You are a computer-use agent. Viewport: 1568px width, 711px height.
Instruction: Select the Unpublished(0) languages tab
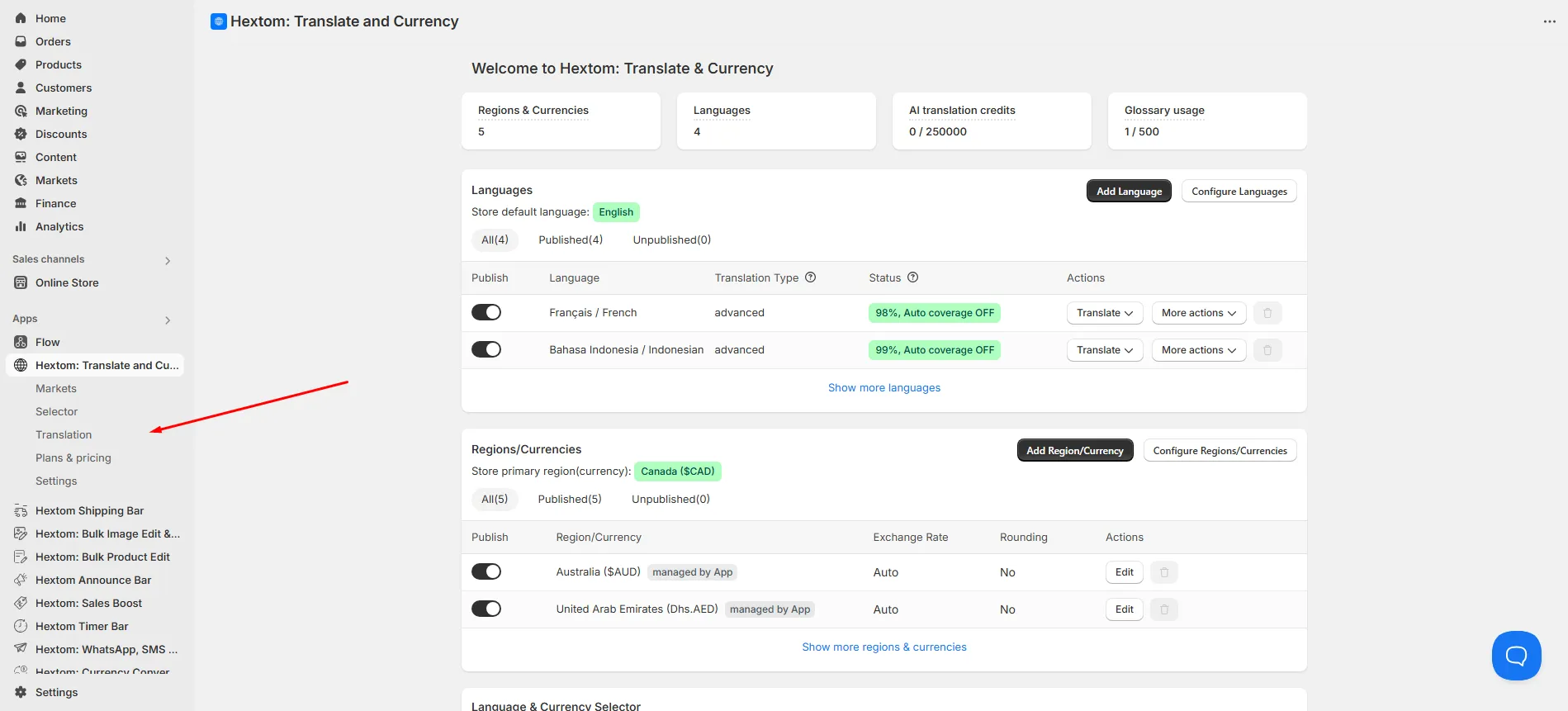(x=672, y=239)
